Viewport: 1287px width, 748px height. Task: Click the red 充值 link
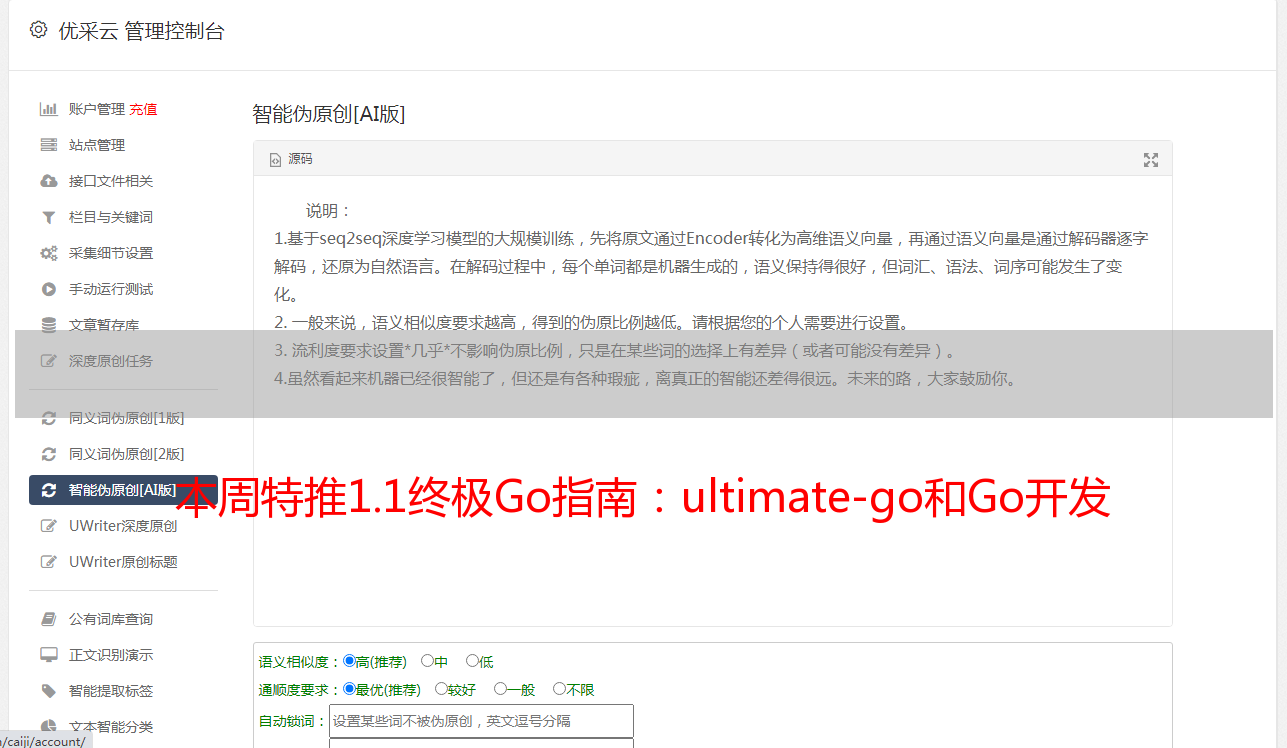[x=143, y=109]
